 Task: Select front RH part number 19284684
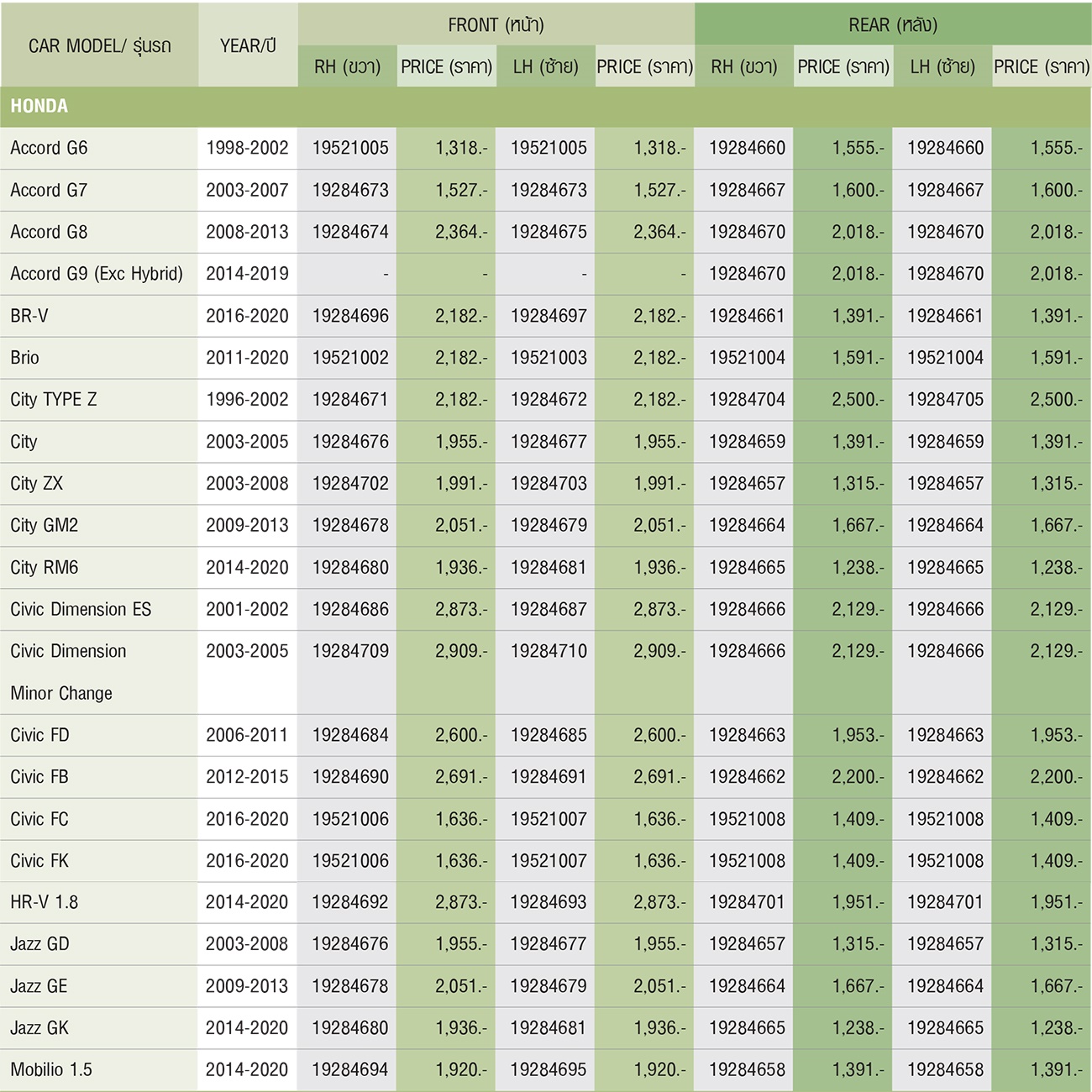pos(350,735)
